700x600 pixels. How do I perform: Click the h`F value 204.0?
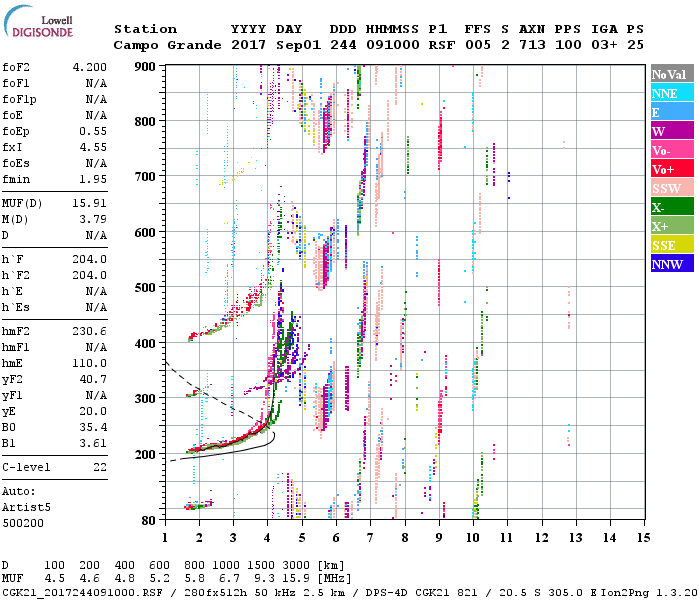coord(90,259)
